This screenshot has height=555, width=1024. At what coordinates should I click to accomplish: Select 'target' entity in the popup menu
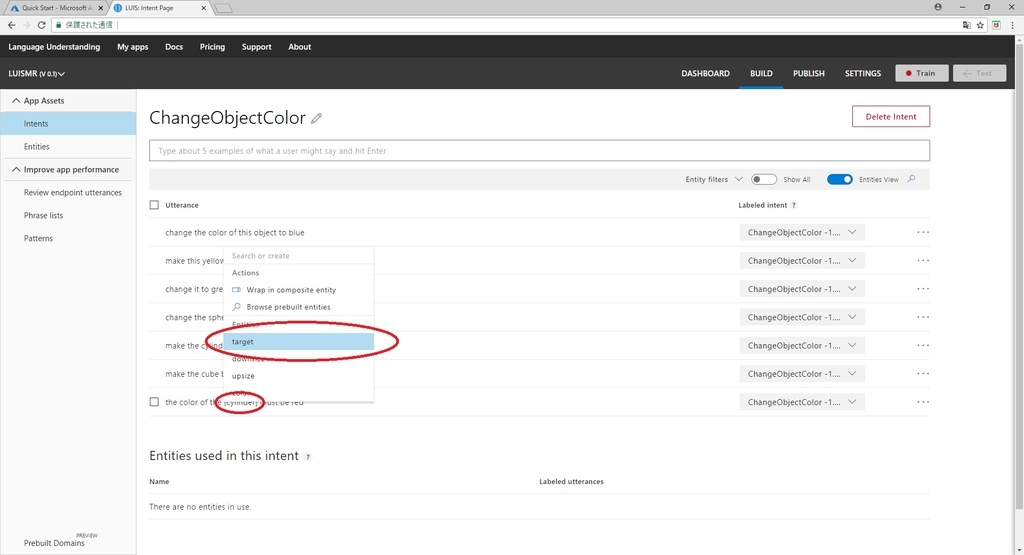point(298,341)
